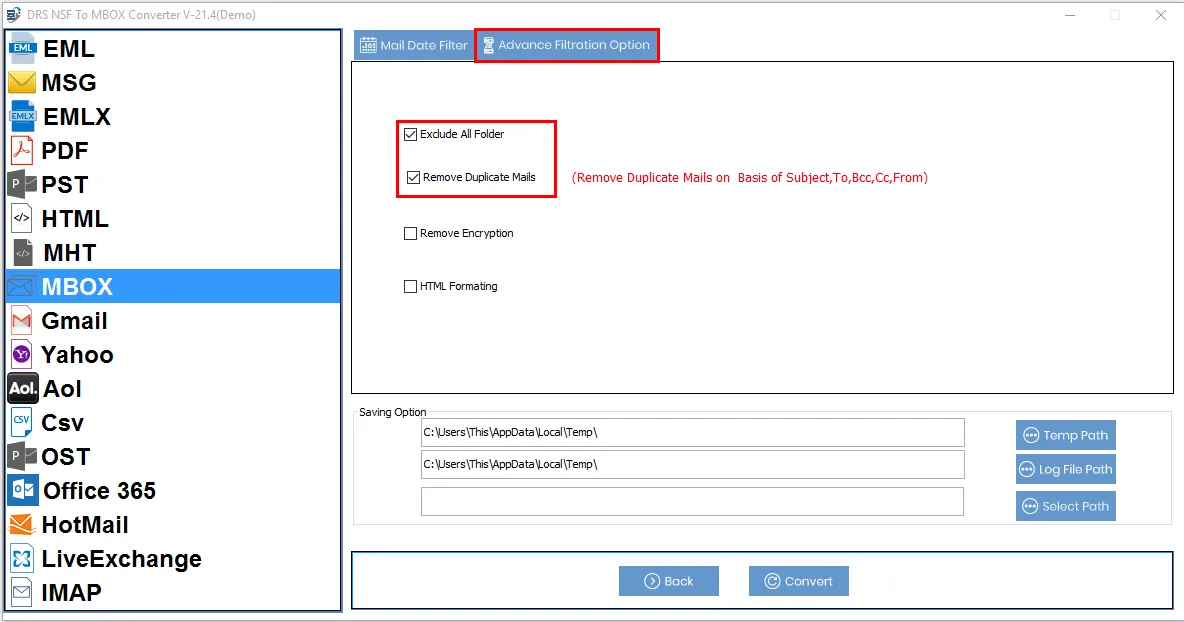Enable the Exclude All Folder checkbox
This screenshot has width=1184, height=622.
[410, 134]
